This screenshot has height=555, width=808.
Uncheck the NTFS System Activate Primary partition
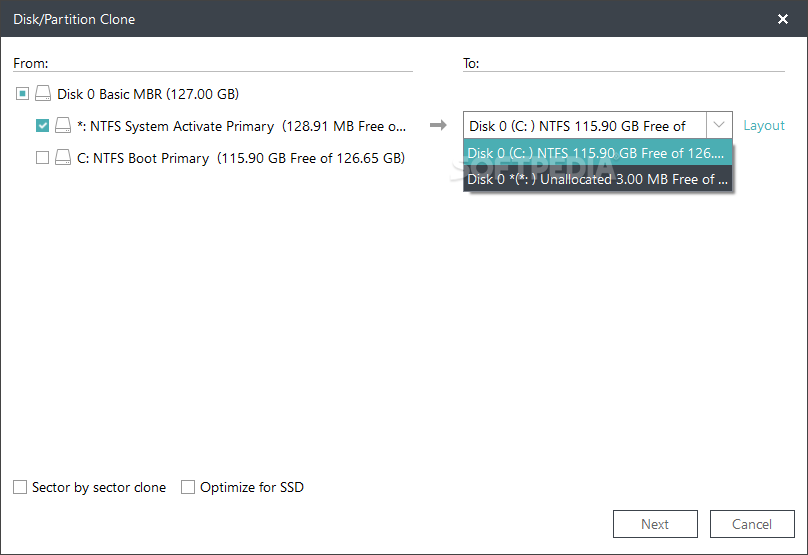[x=42, y=126]
